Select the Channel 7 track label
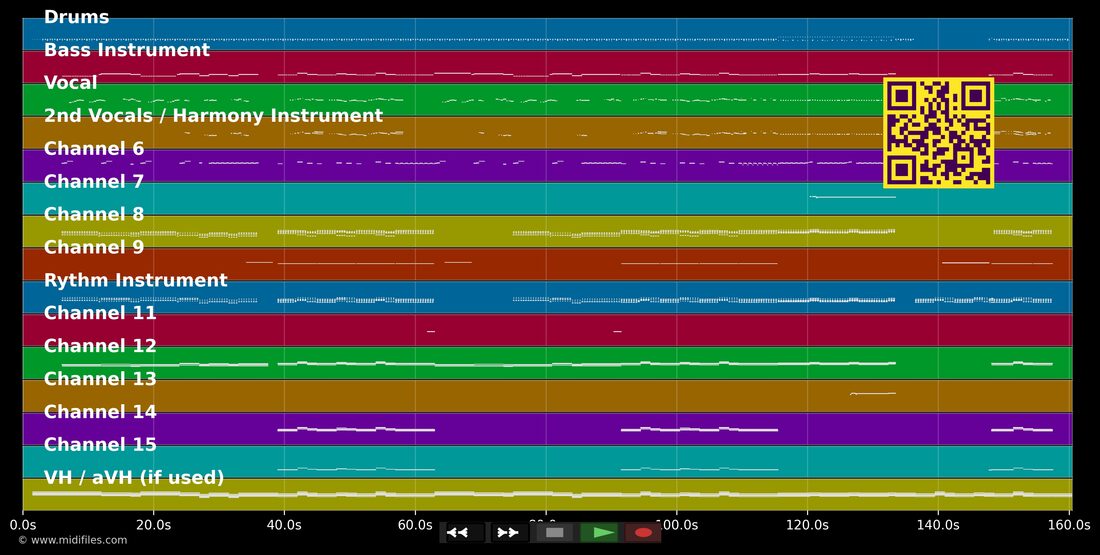Viewport: 1100px width, 555px height. (94, 182)
